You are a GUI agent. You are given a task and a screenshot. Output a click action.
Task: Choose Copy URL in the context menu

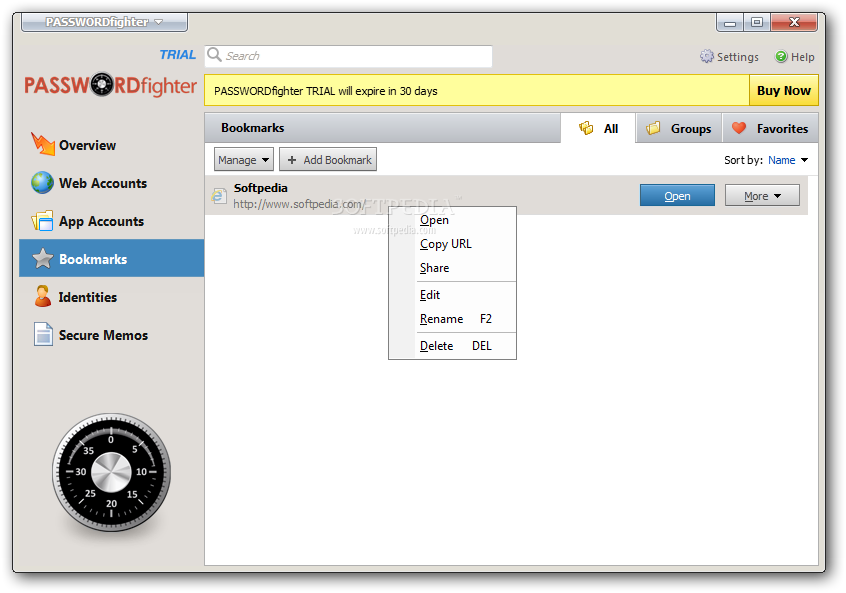pyautogui.click(x=452, y=244)
